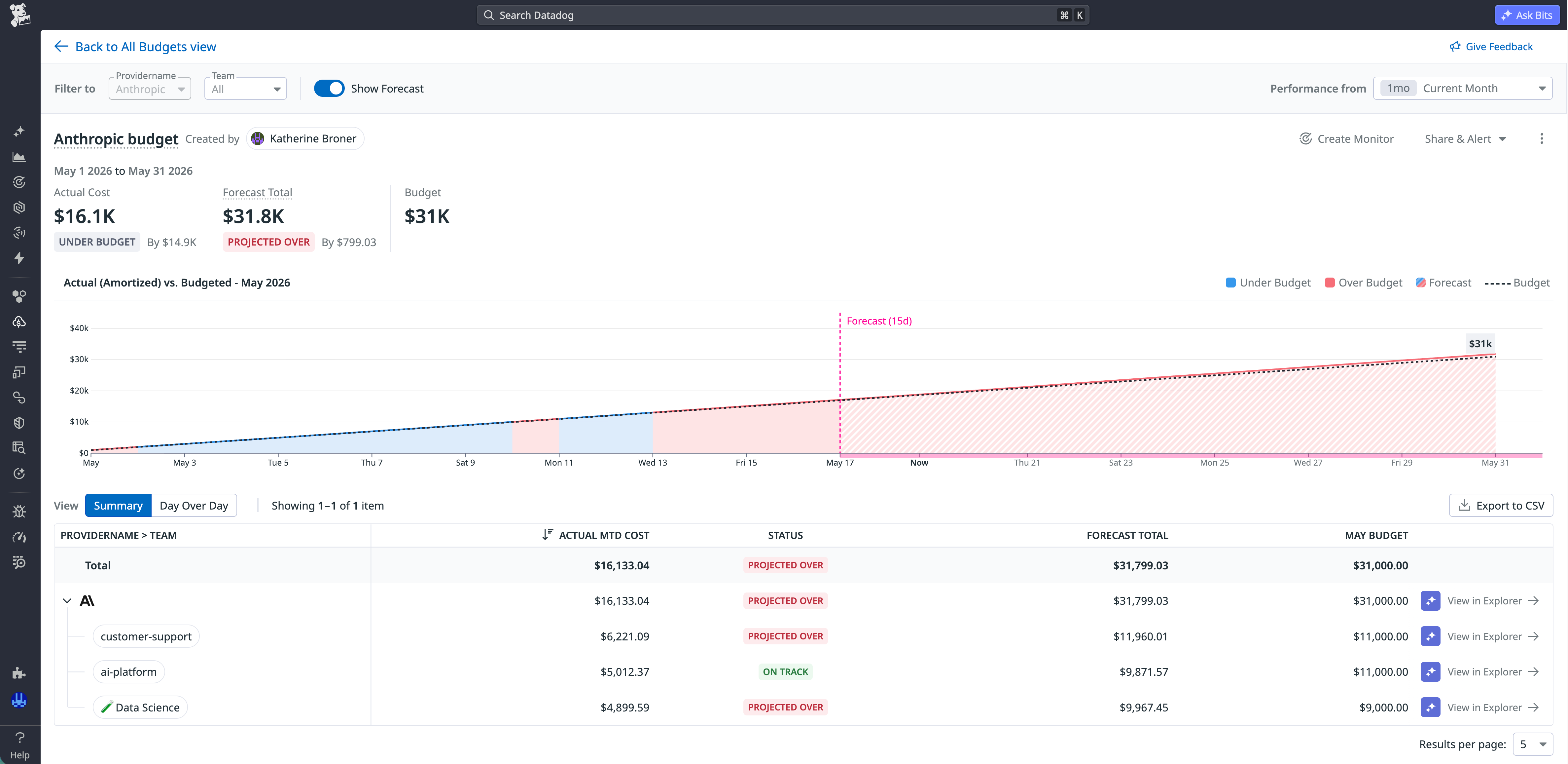Viewport: 1568px width, 764px height.
Task: Click the Datadog logo in sidebar
Action: coord(19,15)
